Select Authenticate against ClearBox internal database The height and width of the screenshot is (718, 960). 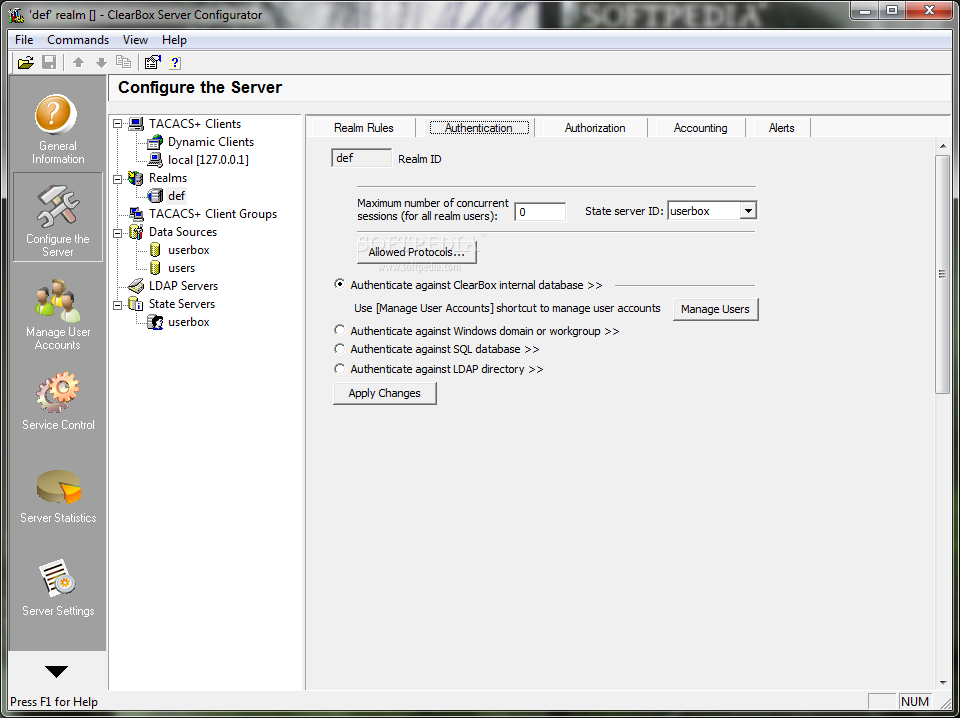tap(339, 285)
